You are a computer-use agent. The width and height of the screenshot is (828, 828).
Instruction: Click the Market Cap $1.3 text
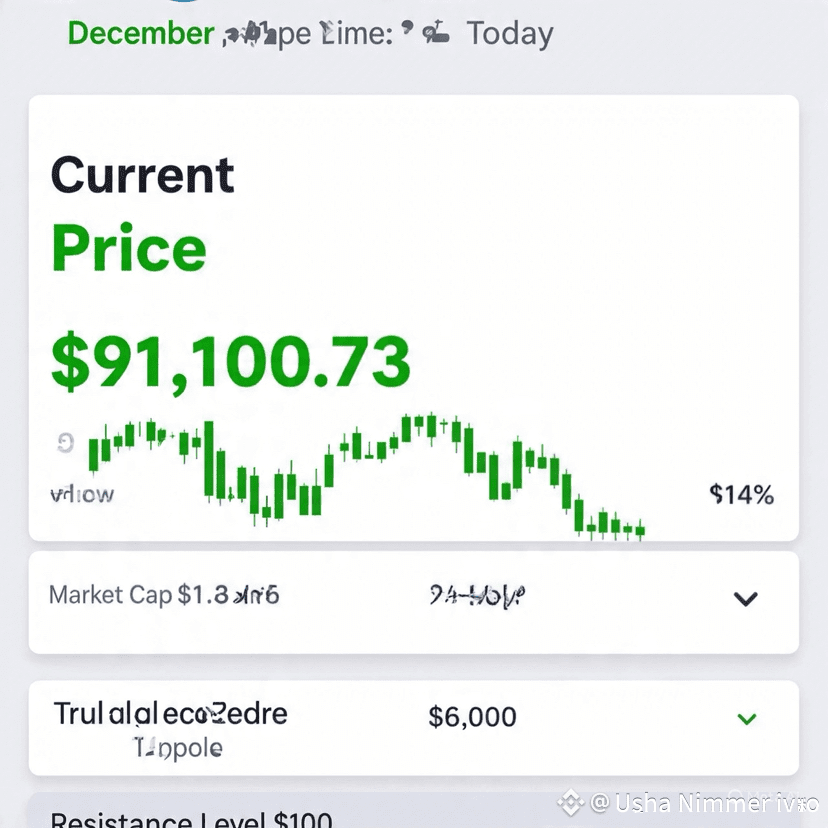(164, 595)
